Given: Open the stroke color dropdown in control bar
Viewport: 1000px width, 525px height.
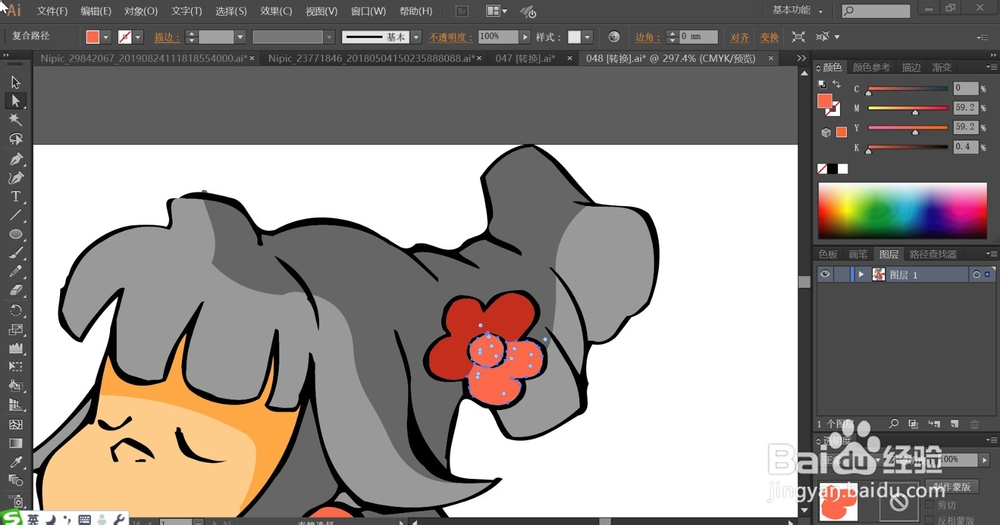Looking at the screenshot, I should 138,37.
